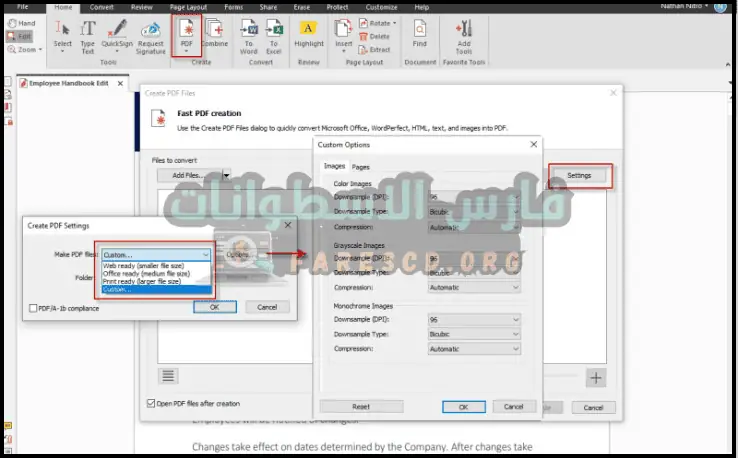The height and width of the screenshot is (458, 738).
Task: Open the Monochrome Images Compression dropdown
Action: click(474, 349)
